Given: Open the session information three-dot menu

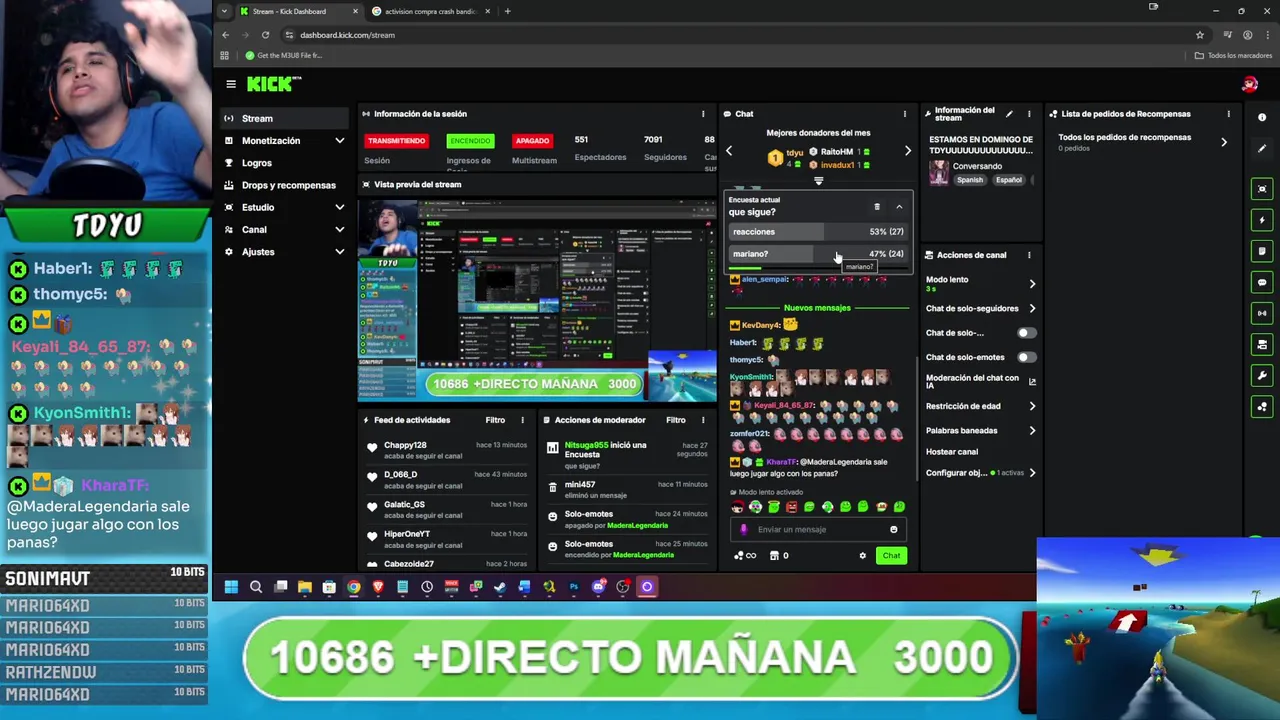Looking at the screenshot, I should (x=703, y=114).
